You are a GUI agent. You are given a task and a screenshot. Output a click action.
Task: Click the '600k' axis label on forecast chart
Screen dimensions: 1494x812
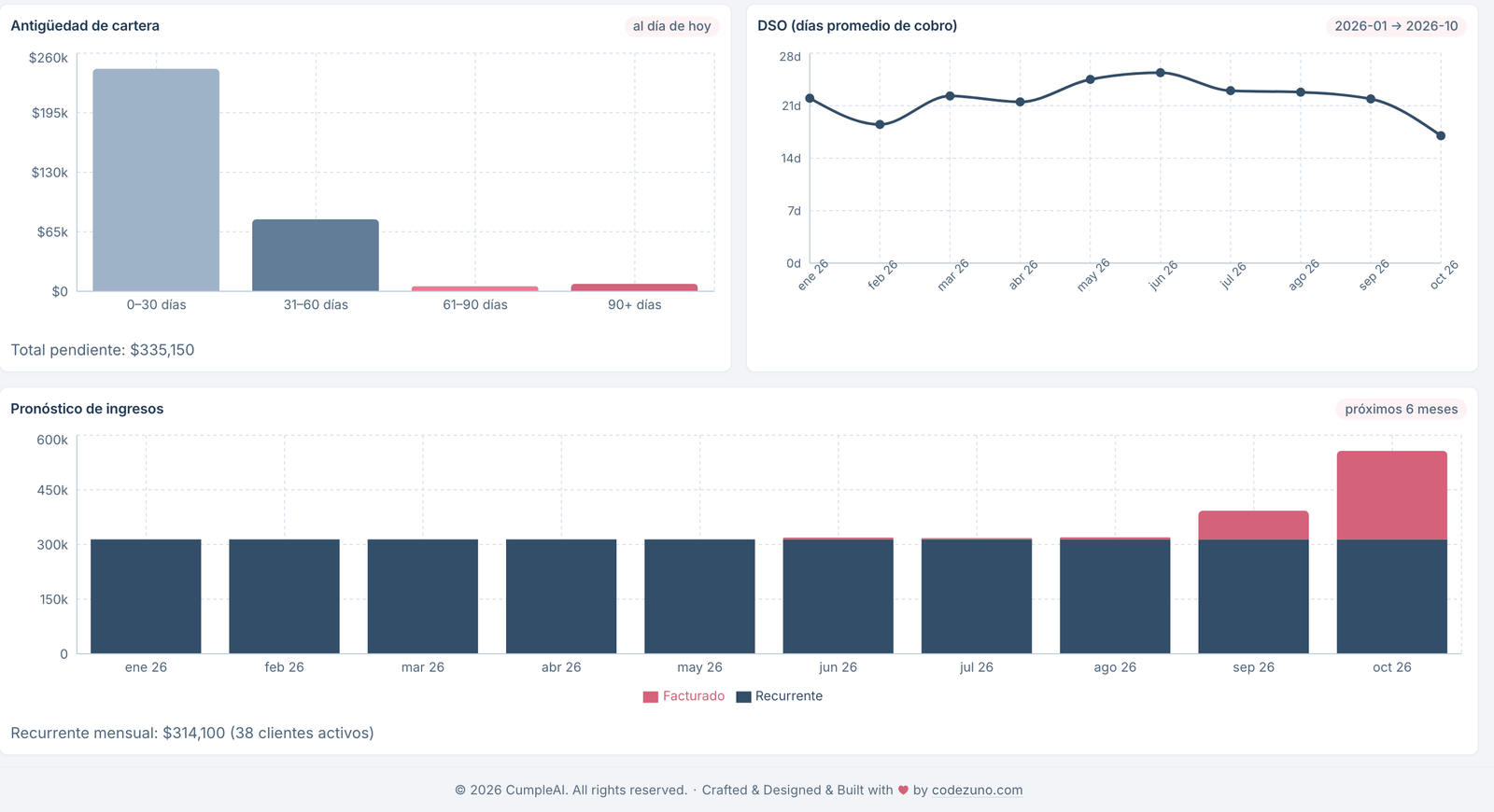point(52,440)
